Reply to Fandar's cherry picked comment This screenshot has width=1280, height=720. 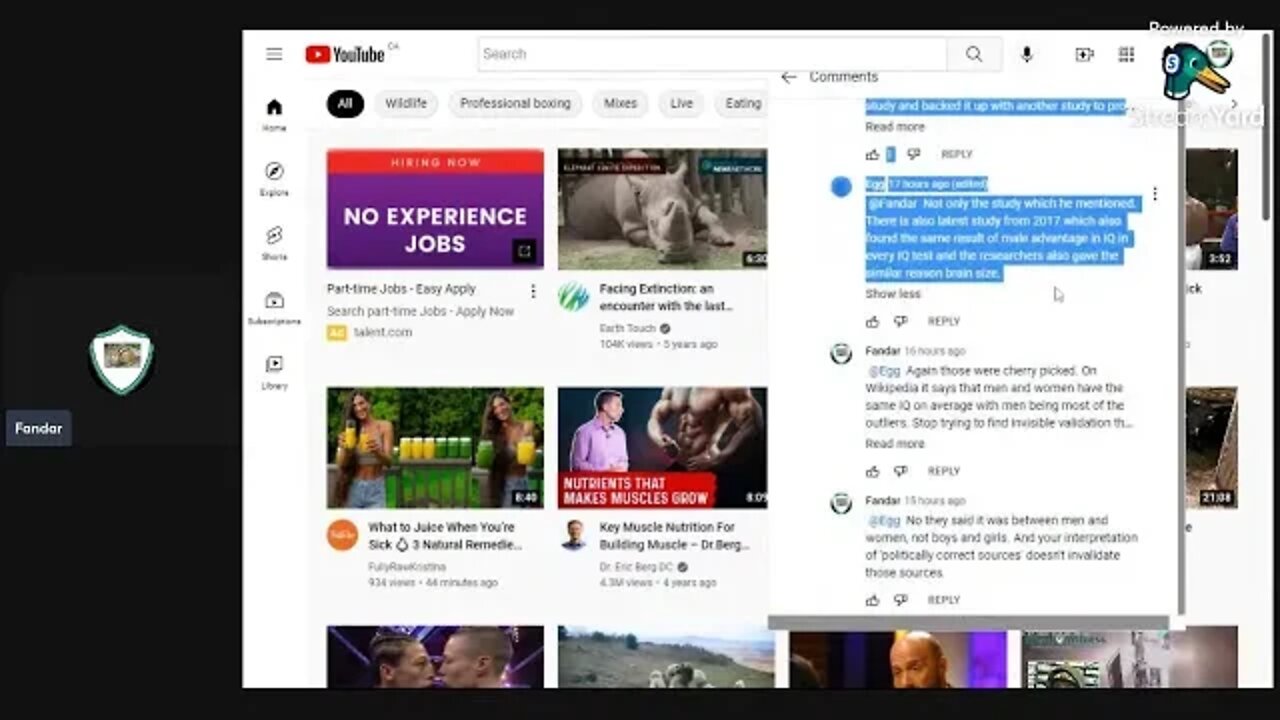click(943, 471)
